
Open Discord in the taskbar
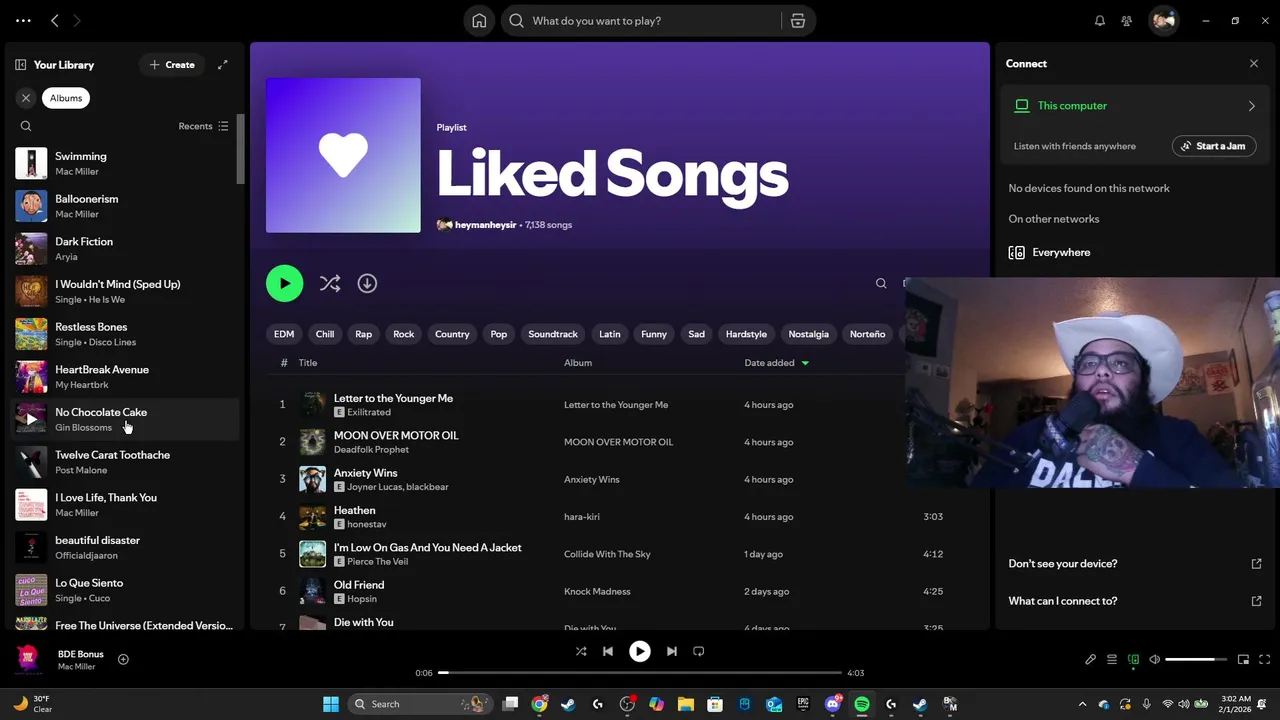[x=833, y=704]
